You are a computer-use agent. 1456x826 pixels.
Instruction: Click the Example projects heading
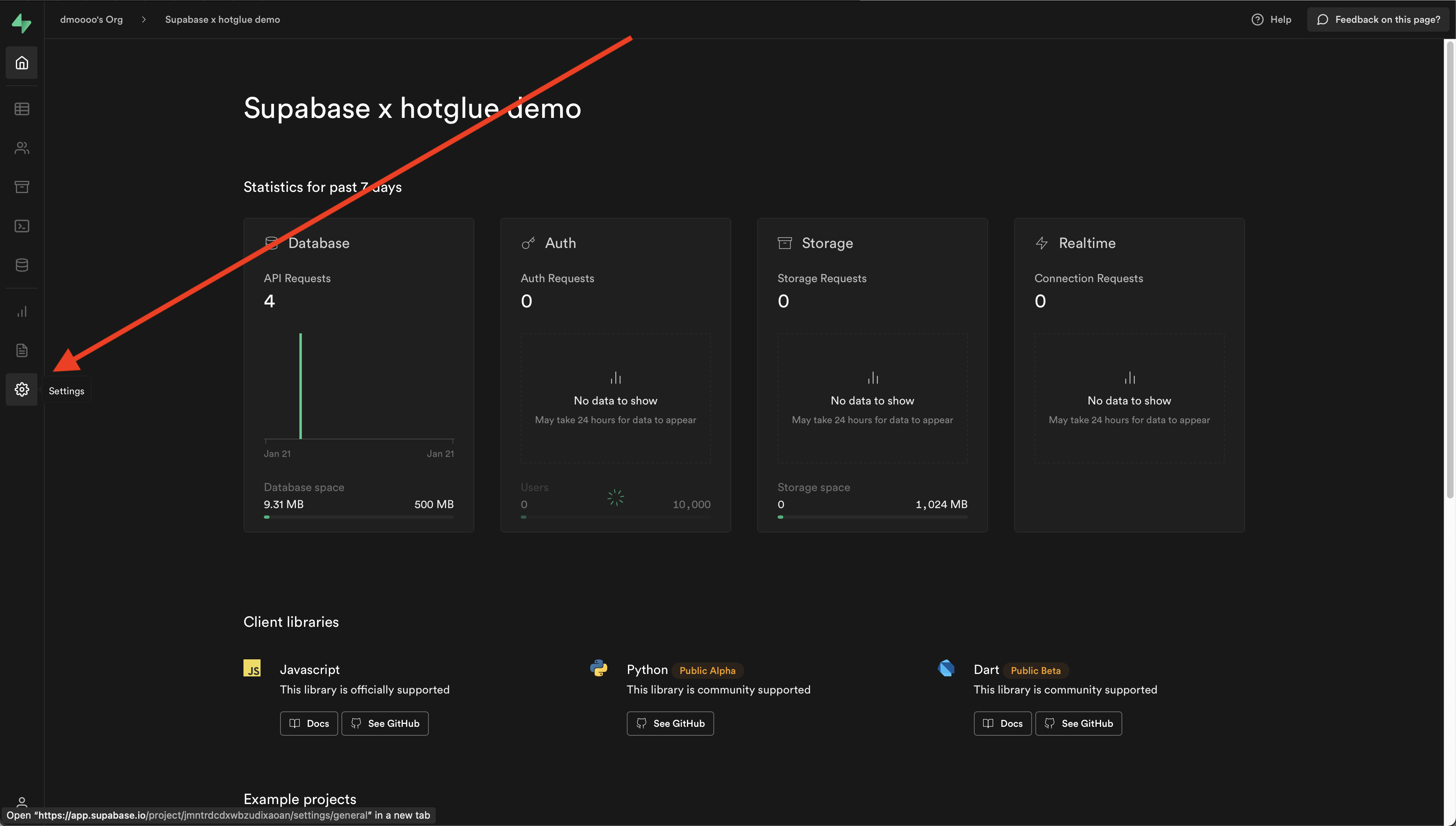[x=300, y=799]
